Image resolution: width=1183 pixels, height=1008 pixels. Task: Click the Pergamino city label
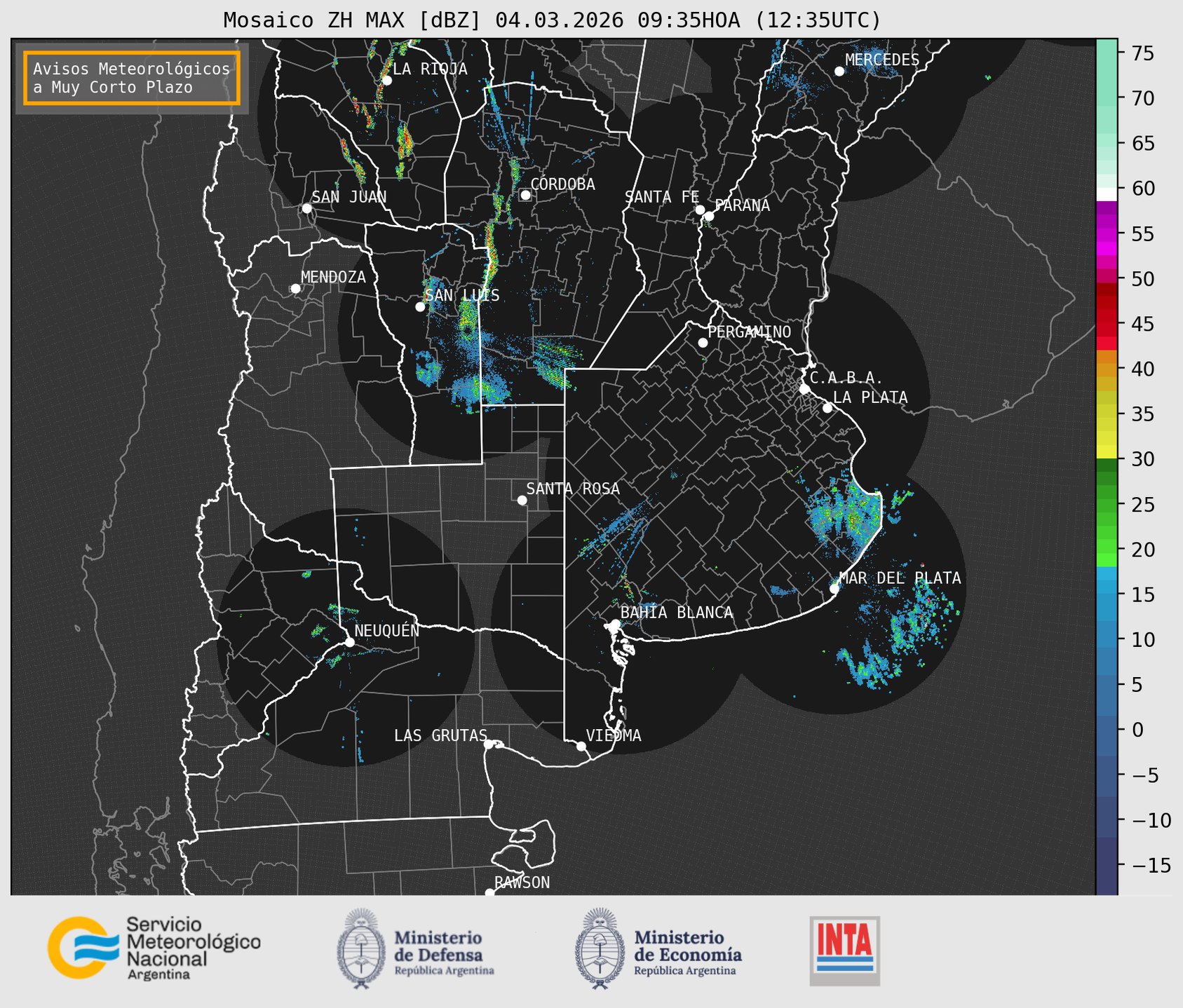(749, 332)
